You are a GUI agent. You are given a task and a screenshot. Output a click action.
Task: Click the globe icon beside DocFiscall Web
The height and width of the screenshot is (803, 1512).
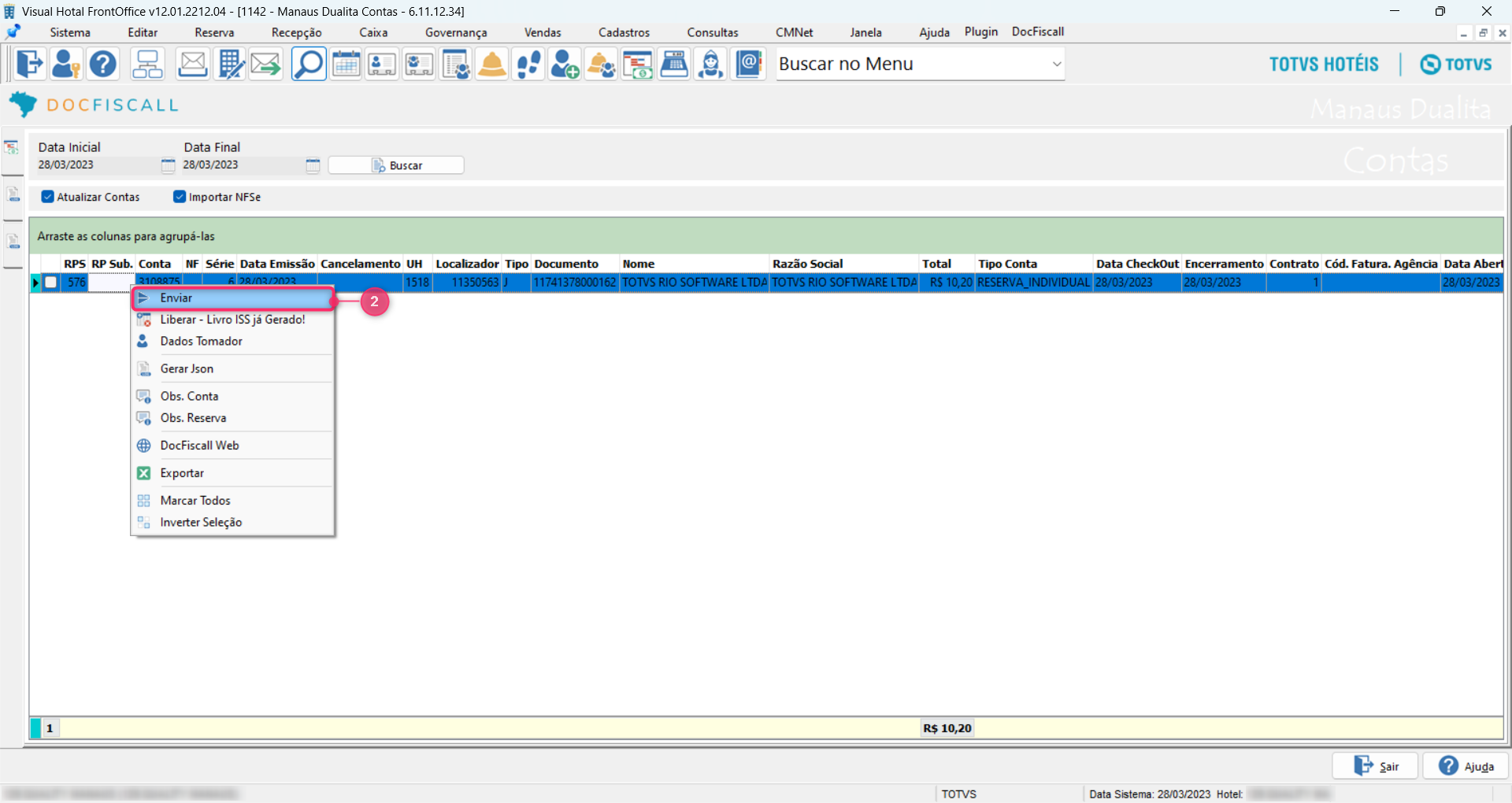click(x=144, y=446)
